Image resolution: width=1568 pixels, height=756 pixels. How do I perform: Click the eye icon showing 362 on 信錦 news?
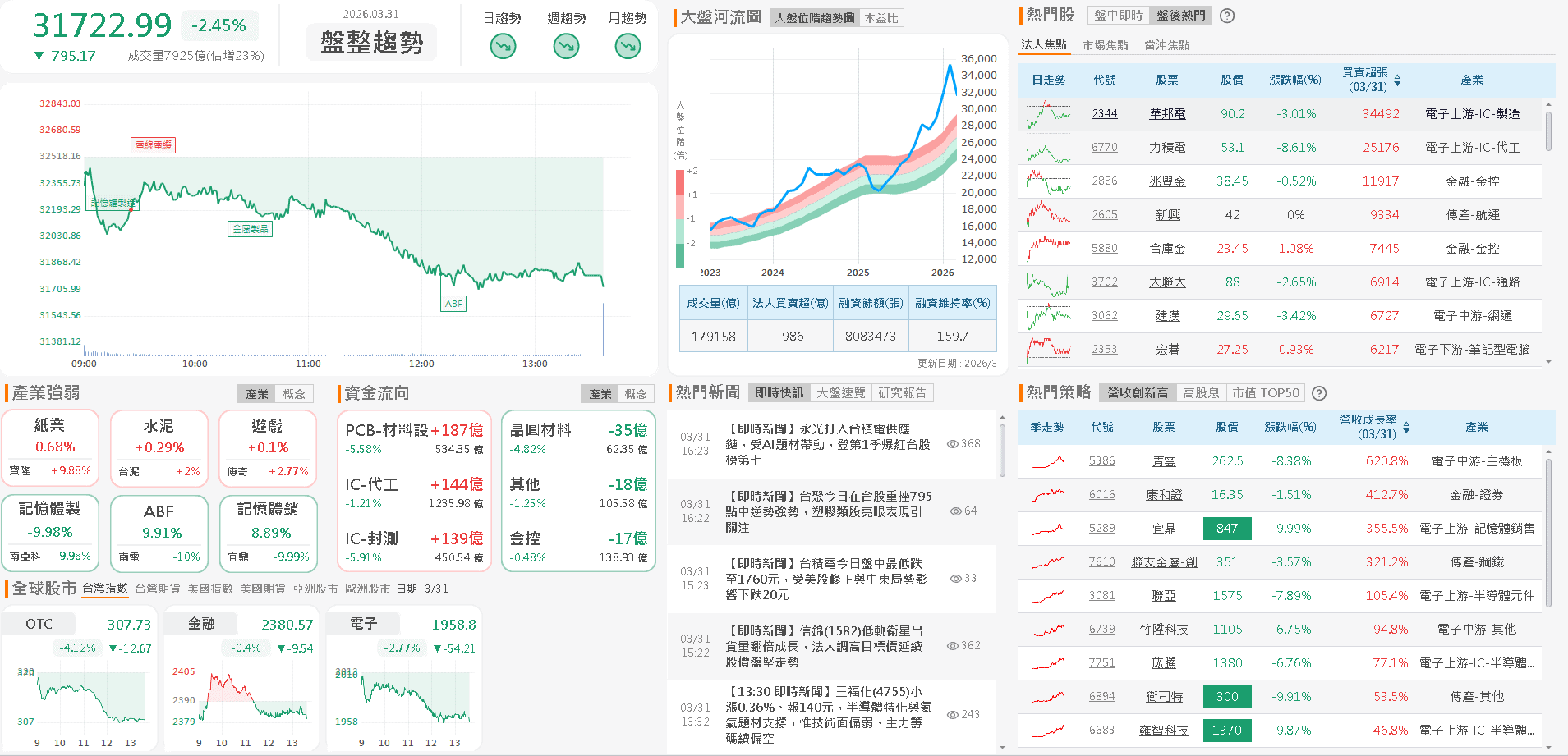pyautogui.click(x=954, y=645)
